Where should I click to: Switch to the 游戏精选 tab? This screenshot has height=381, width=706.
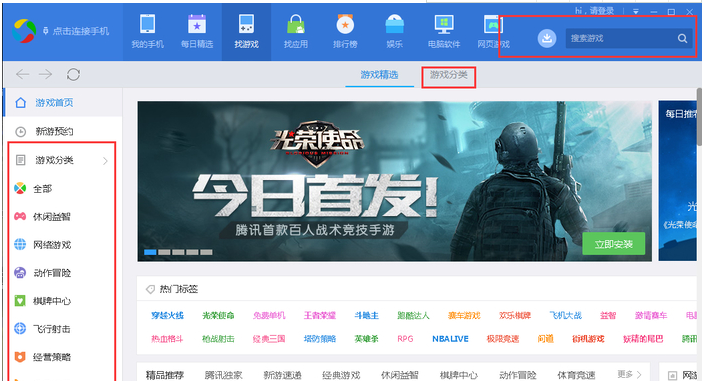coord(379,75)
